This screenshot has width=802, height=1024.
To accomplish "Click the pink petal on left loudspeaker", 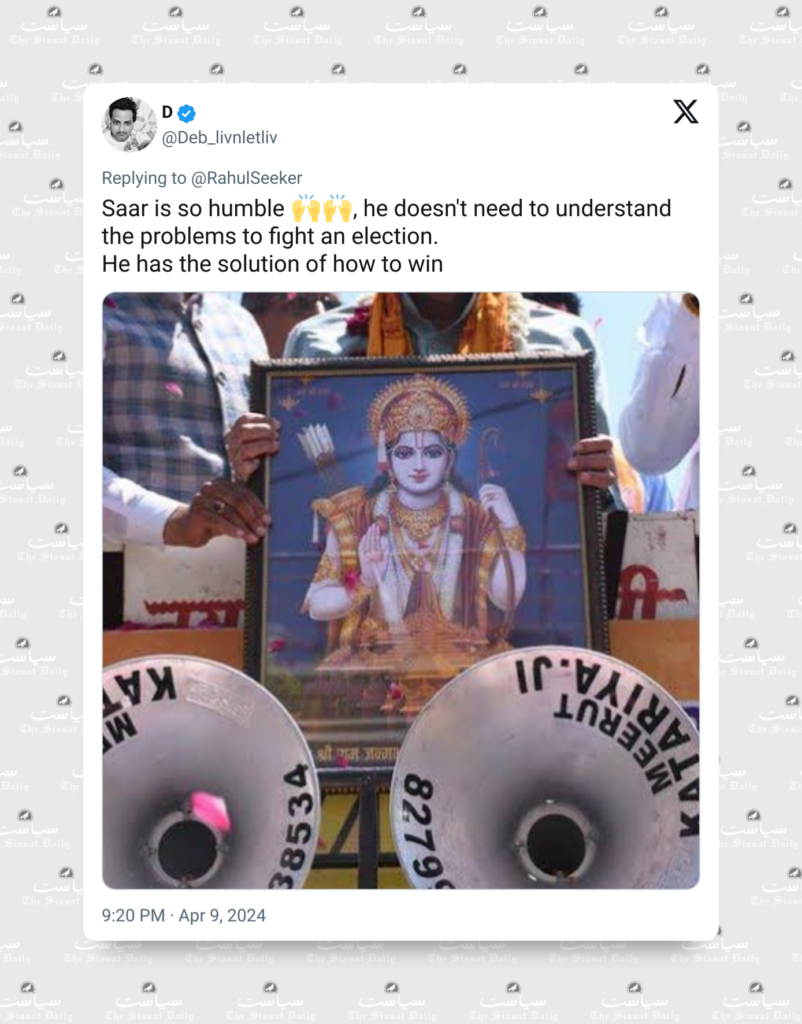I will 210,811.
